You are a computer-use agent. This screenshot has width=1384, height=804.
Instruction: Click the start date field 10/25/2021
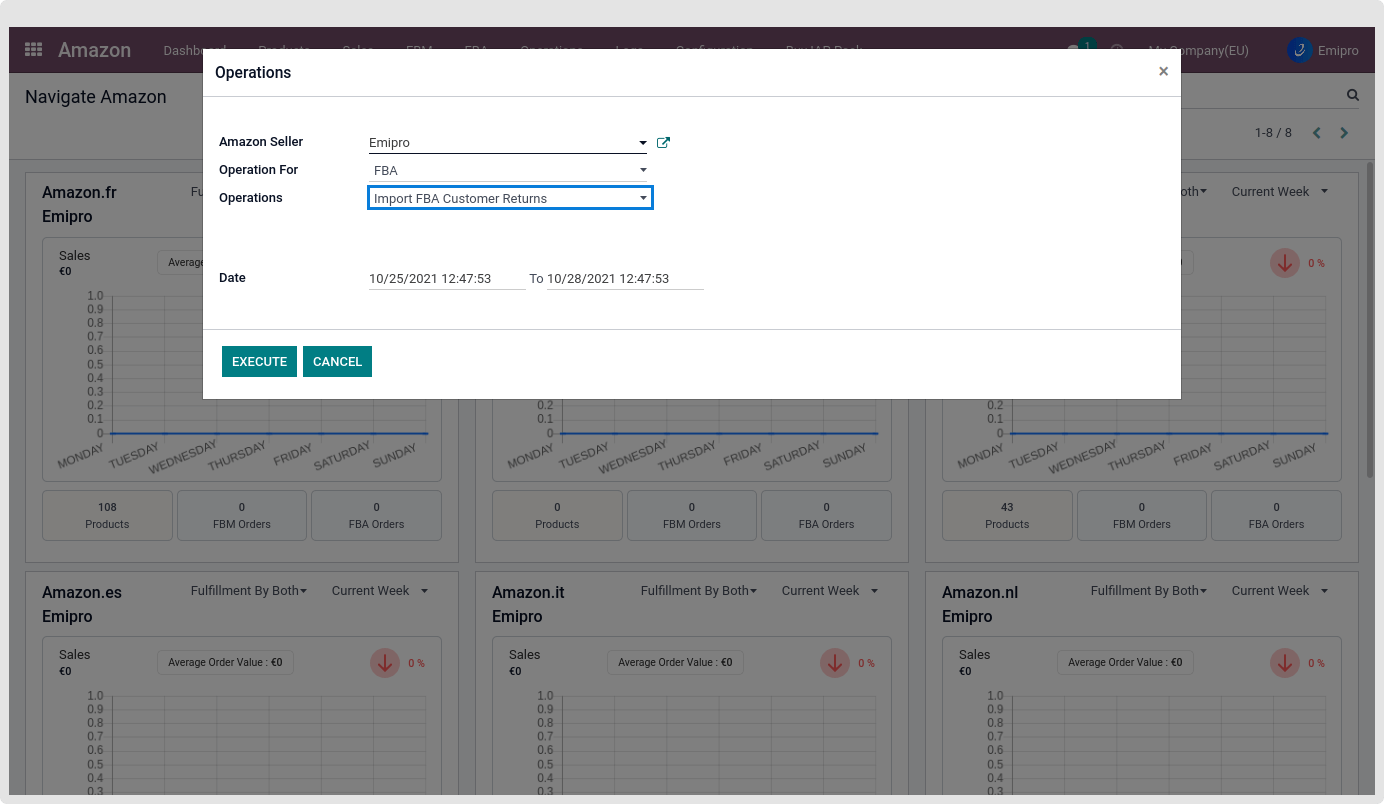[x=446, y=279]
